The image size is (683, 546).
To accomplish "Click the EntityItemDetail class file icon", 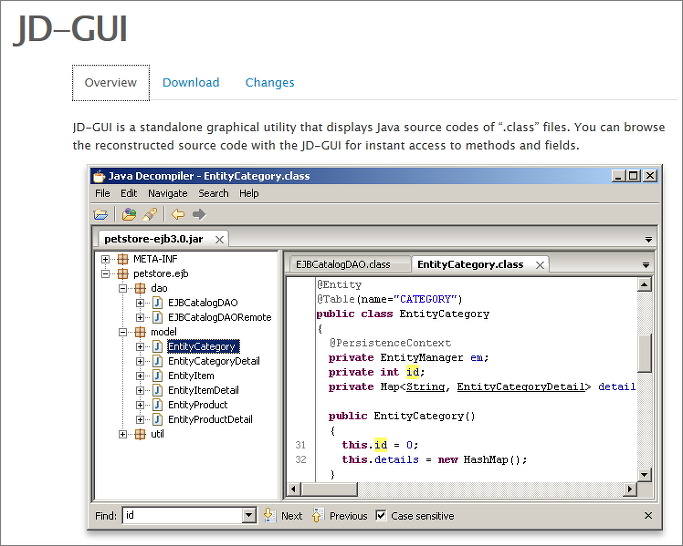I will tap(157, 390).
